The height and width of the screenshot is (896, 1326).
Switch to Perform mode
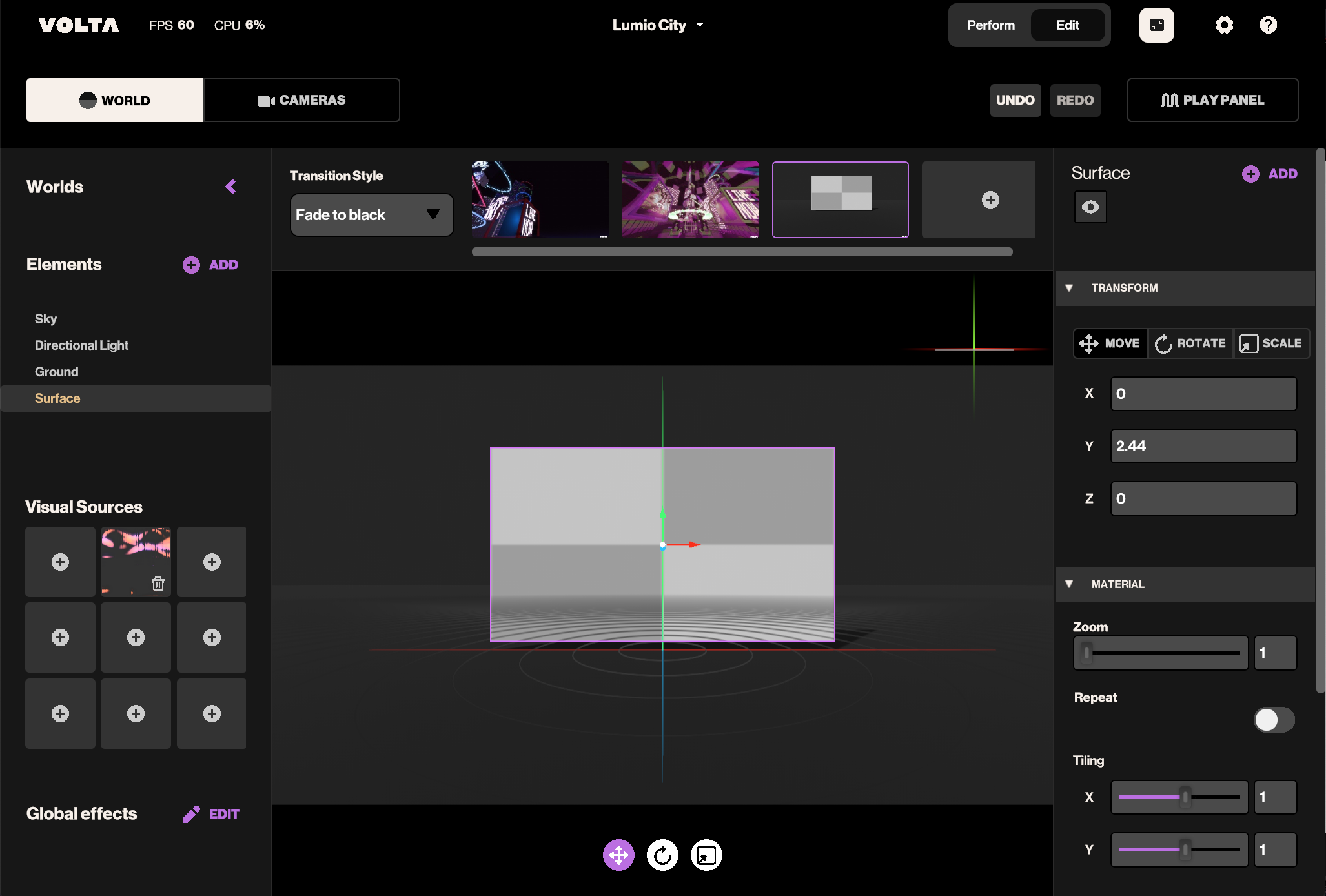click(991, 25)
